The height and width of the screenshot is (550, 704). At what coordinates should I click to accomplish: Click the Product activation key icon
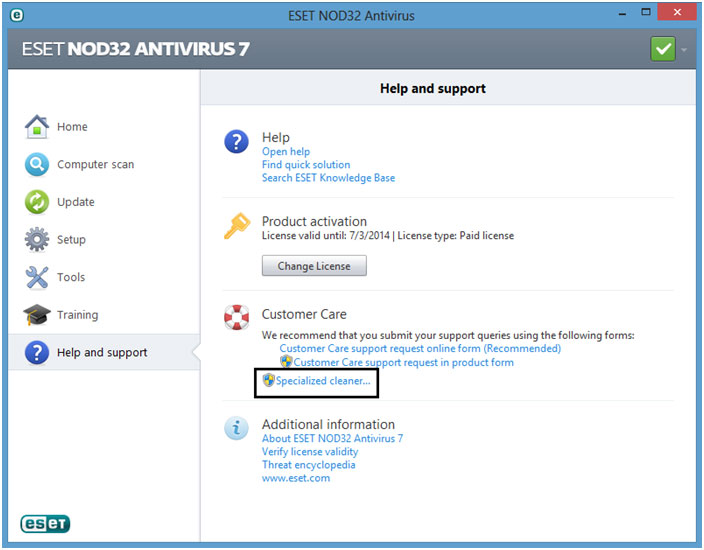click(237, 225)
